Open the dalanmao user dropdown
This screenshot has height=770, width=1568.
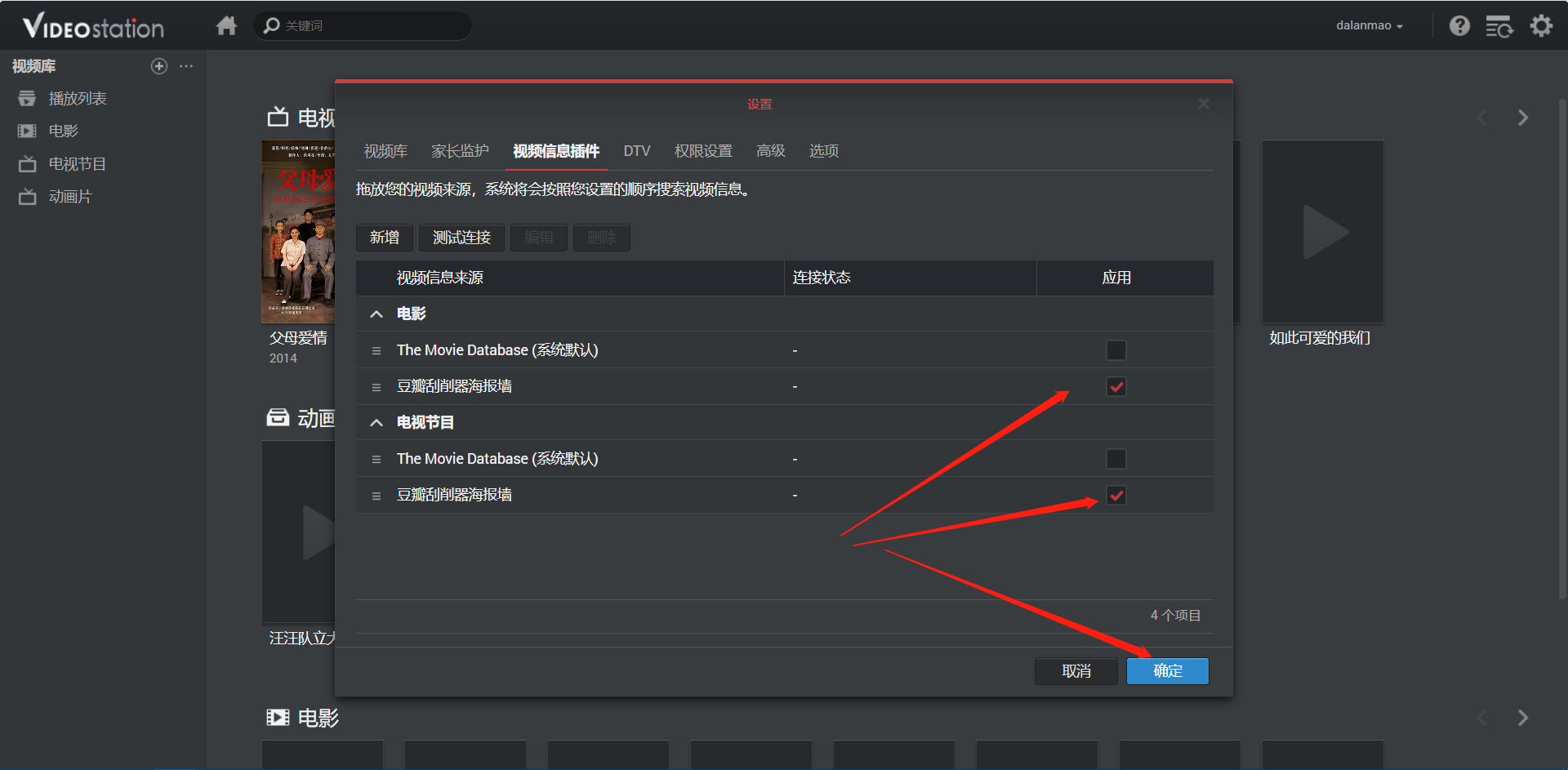tap(1370, 25)
